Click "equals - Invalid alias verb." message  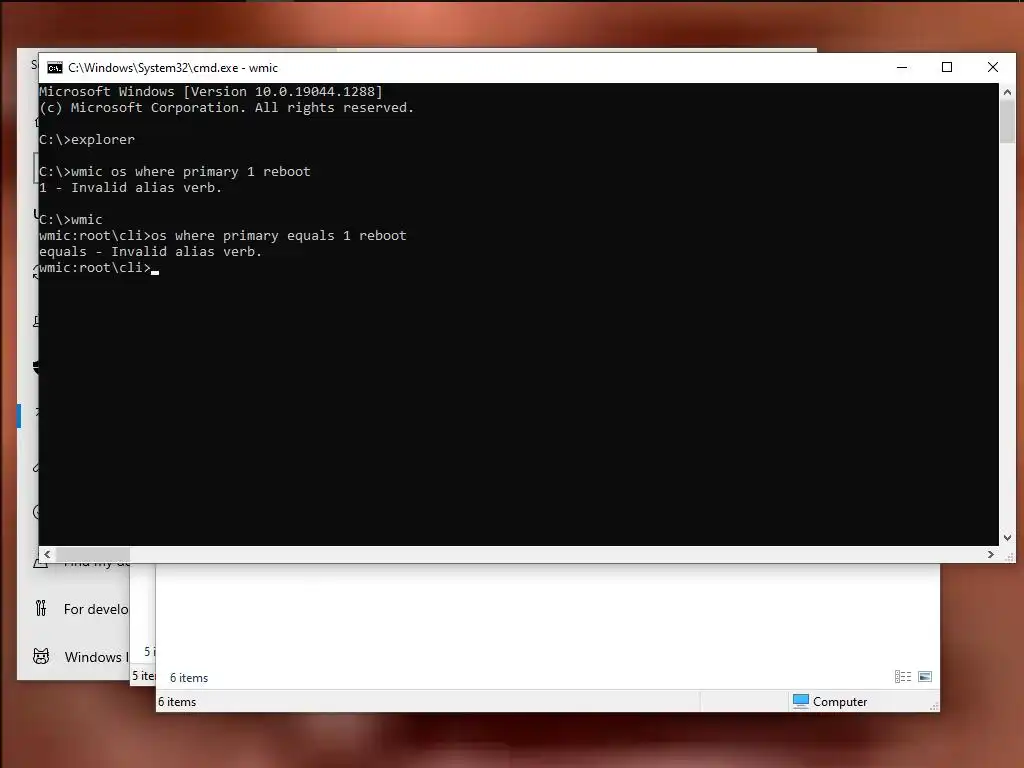tap(150, 251)
